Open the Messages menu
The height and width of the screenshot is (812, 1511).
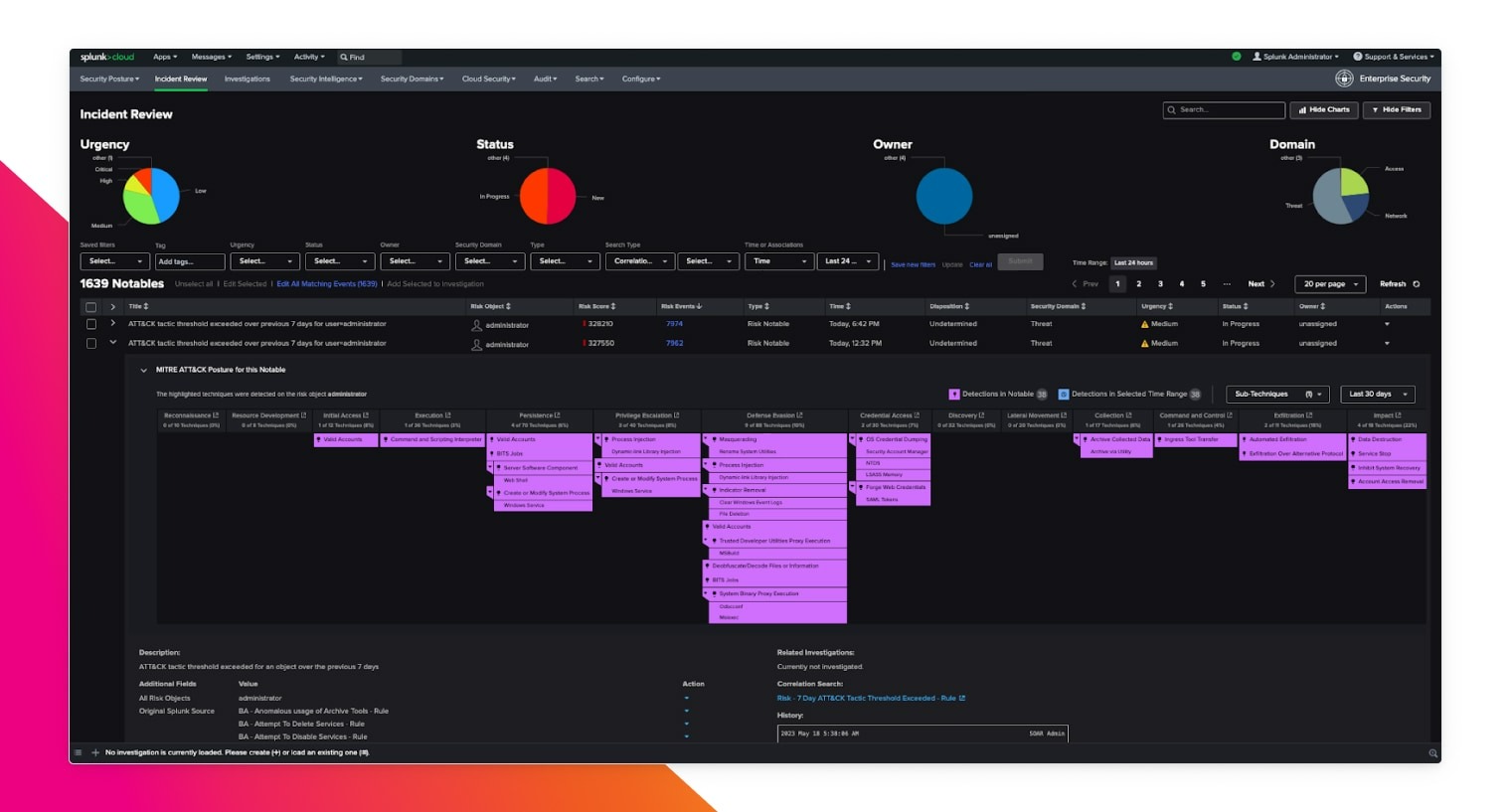coord(212,57)
